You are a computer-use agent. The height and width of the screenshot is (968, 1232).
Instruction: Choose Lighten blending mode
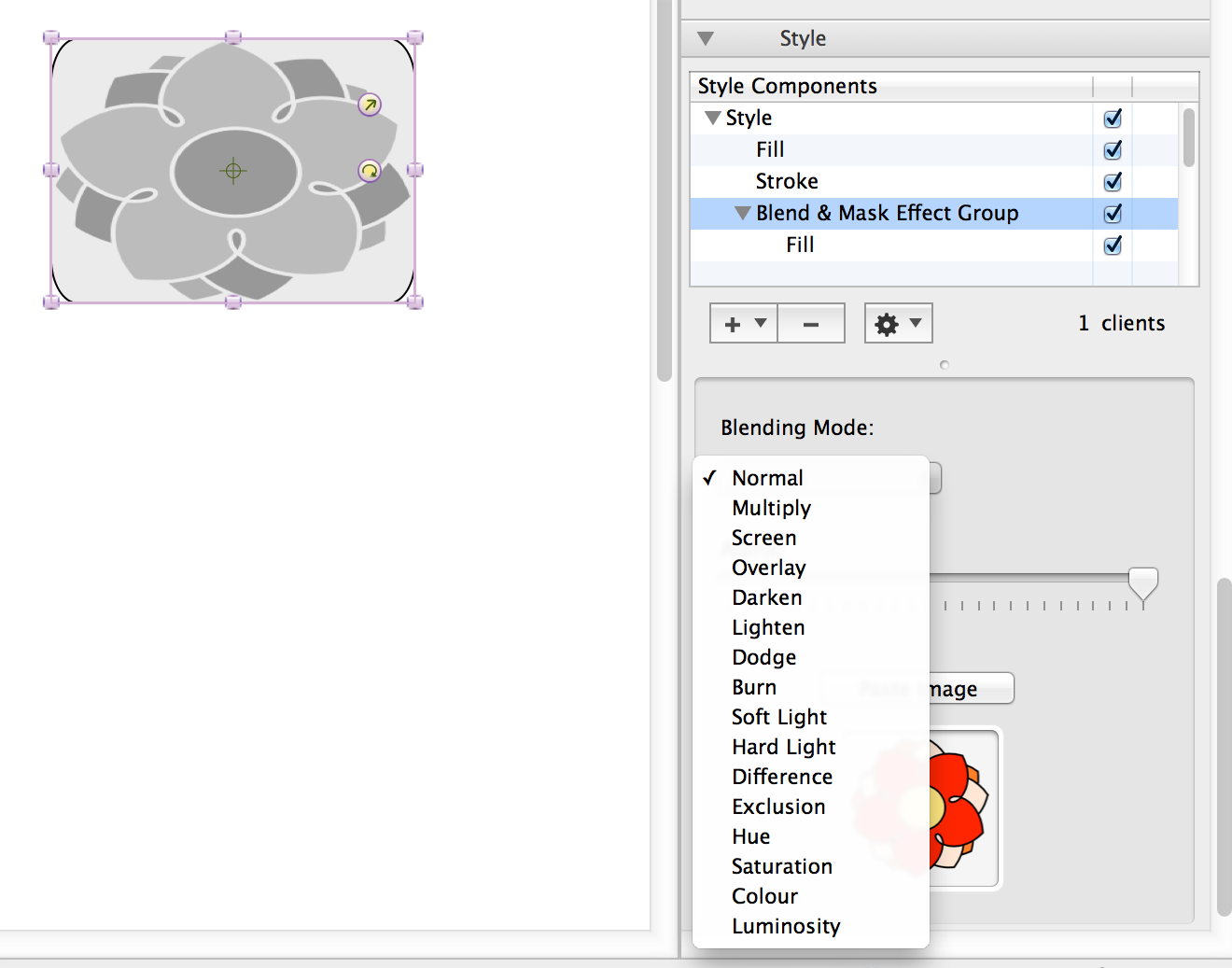tap(811, 627)
